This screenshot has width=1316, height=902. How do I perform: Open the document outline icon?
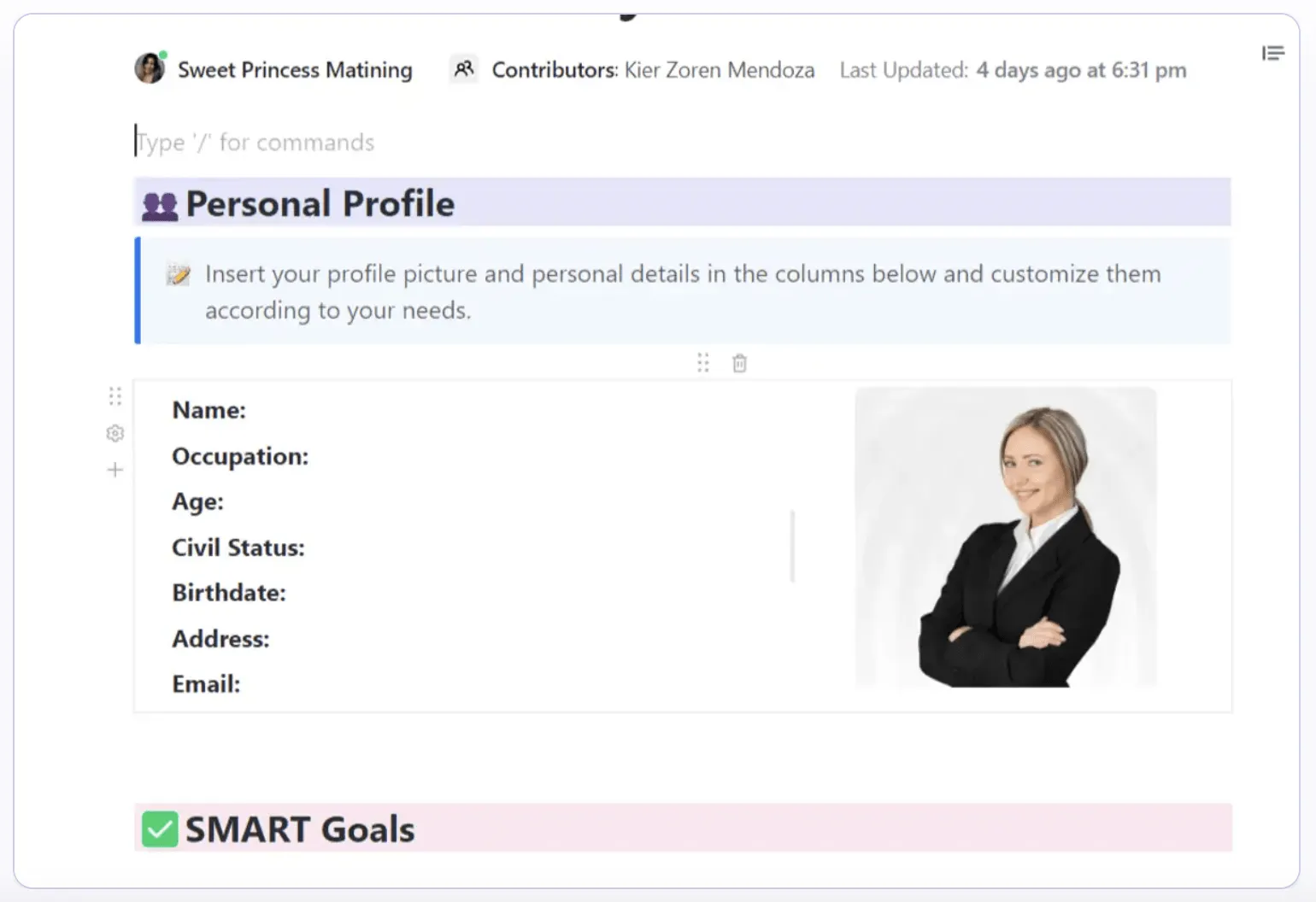(1272, 54)
